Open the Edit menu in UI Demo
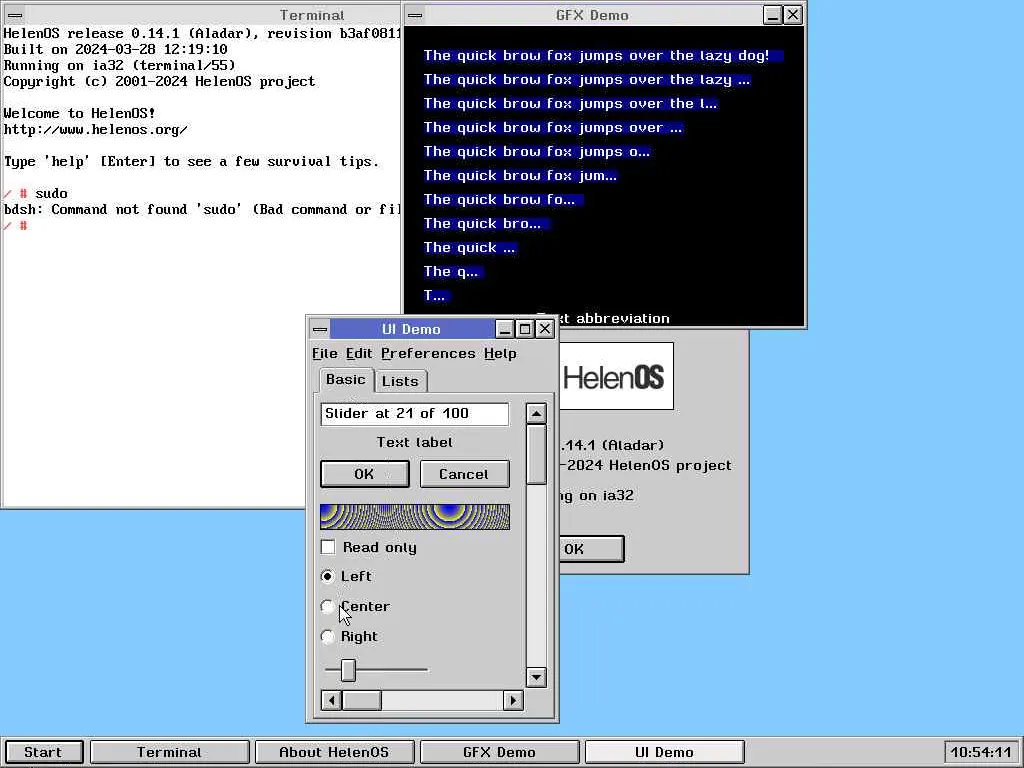 click(x=359, y=353)
